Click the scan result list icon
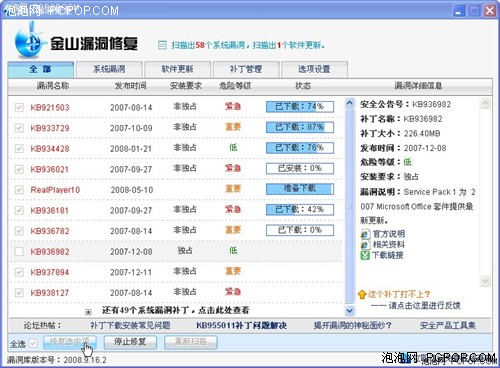 pos(162,45)
